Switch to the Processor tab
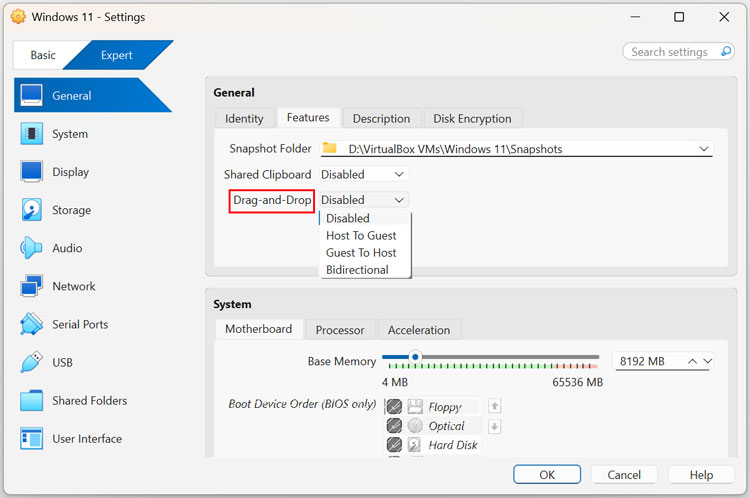750x498 pixels. click(340, 330)
